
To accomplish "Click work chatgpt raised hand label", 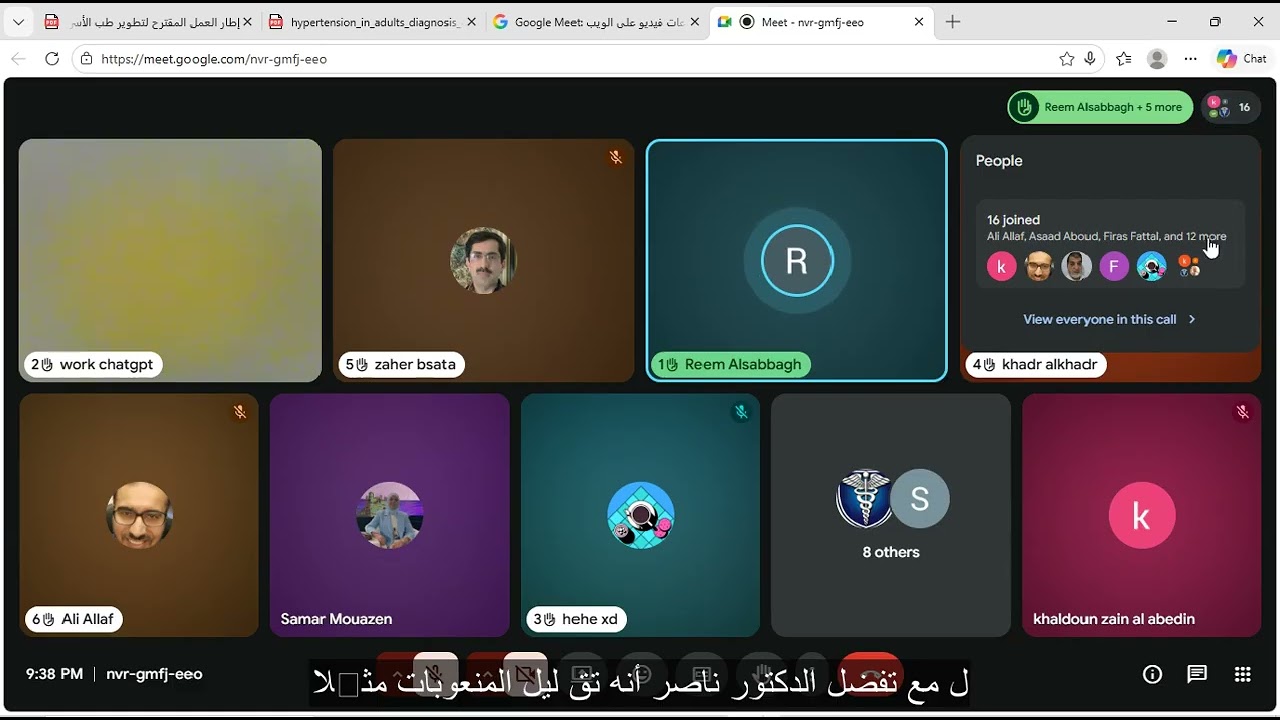I will (92, 365).
